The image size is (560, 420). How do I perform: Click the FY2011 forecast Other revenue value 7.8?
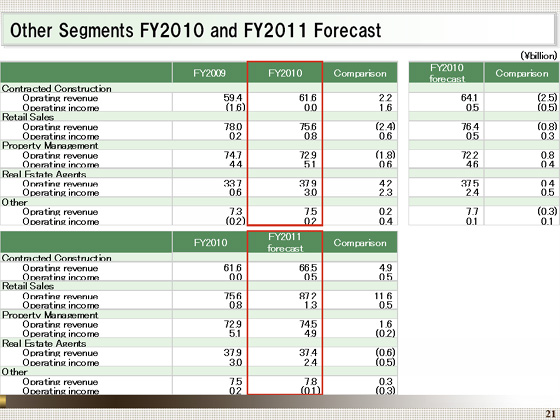pos(311,381)
